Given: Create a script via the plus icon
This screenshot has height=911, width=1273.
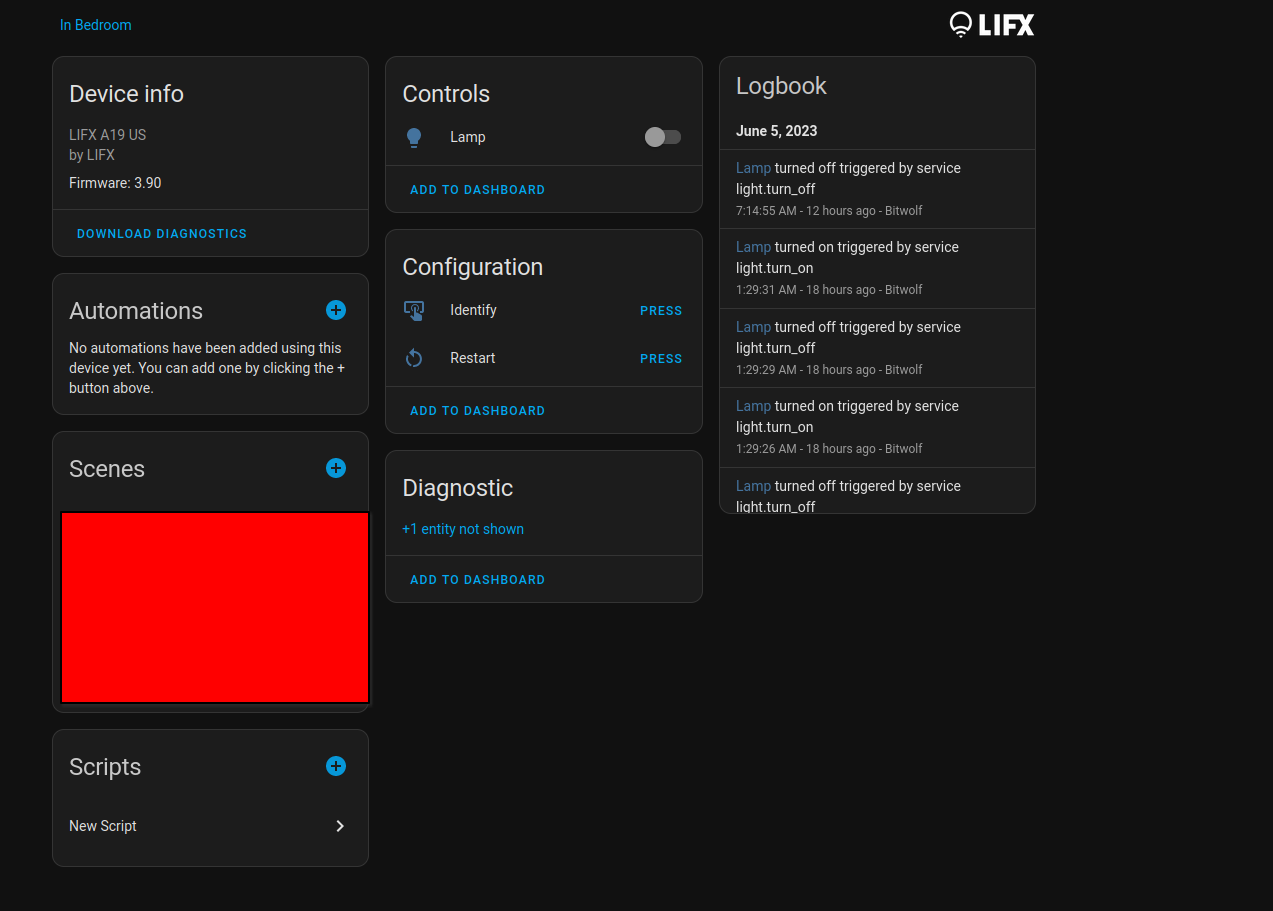Looking at the screenshot, I should pos(335,766).
